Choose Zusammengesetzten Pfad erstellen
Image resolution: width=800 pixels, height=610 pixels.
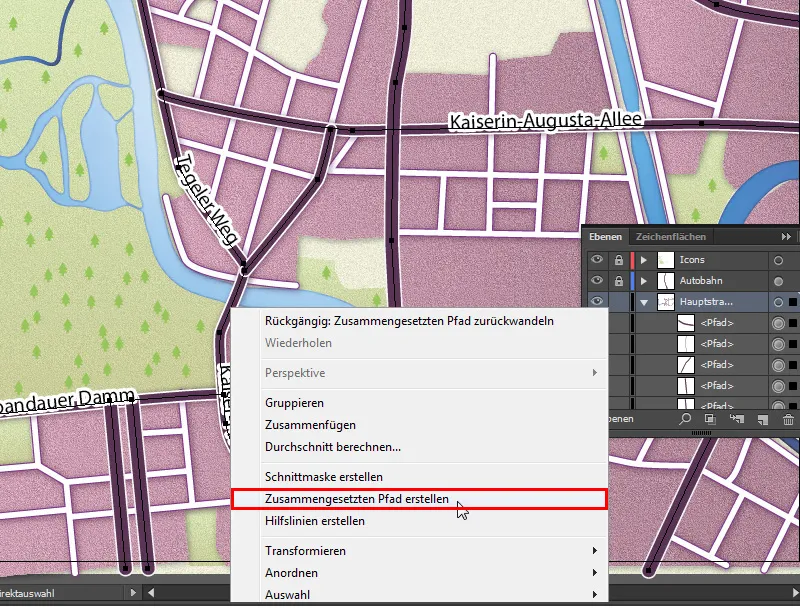coord(420,499)
